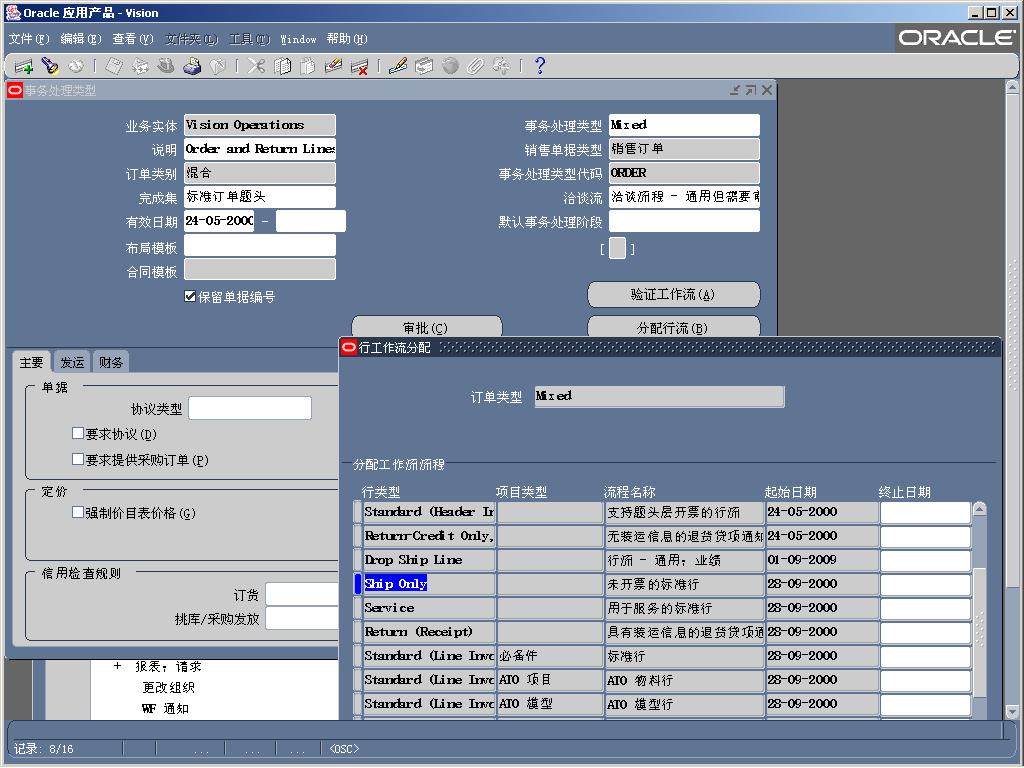Open the 工具(T) menu
Viewport: 1024px width, 768px height.
tap(249, 39)
